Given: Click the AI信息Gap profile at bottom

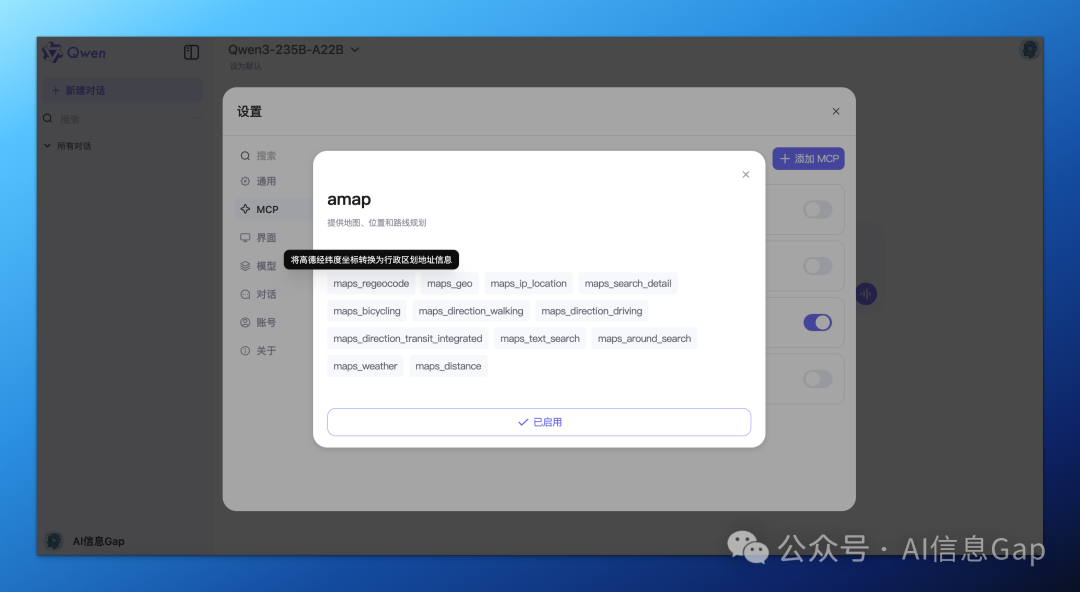Looking at the screenshot, I should click(85, 541).
